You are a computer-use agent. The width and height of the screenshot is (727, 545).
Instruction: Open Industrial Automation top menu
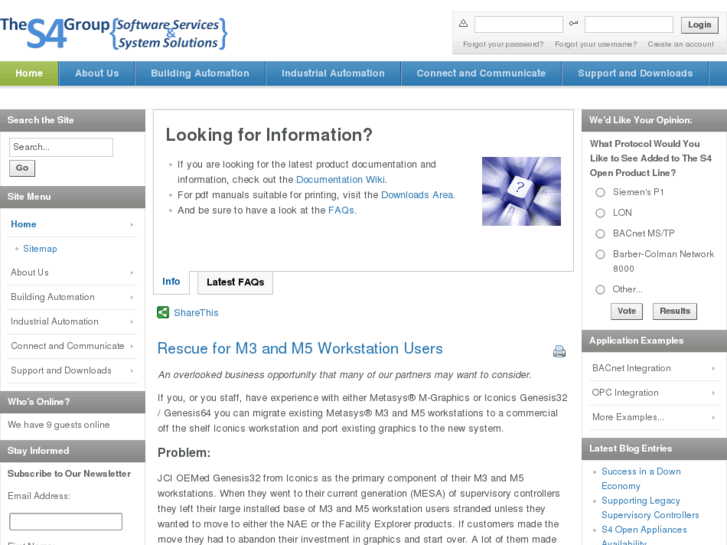tap(333, 73)
